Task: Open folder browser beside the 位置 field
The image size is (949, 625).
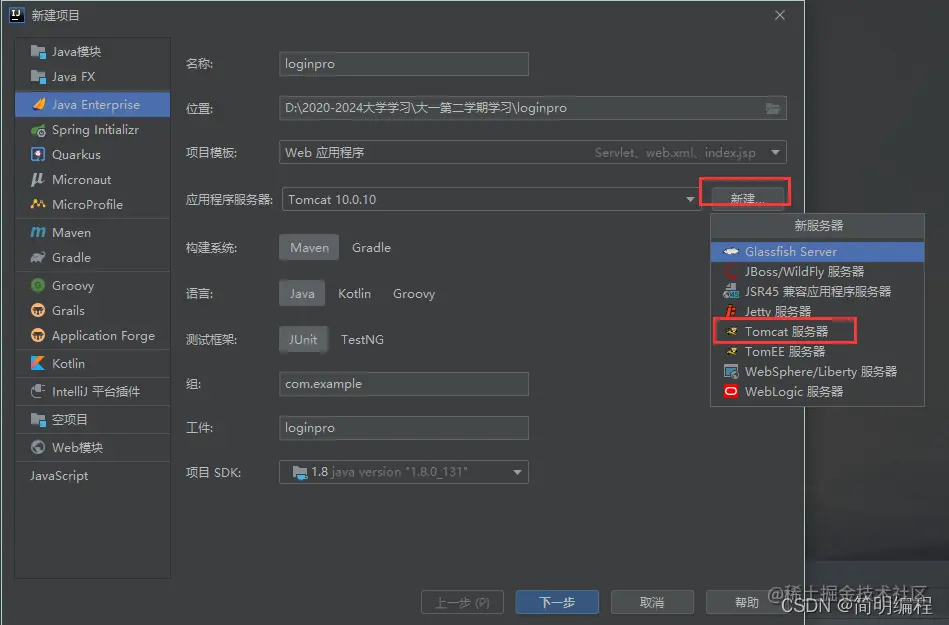Action: pyautogui.click(x=775, y=107)
